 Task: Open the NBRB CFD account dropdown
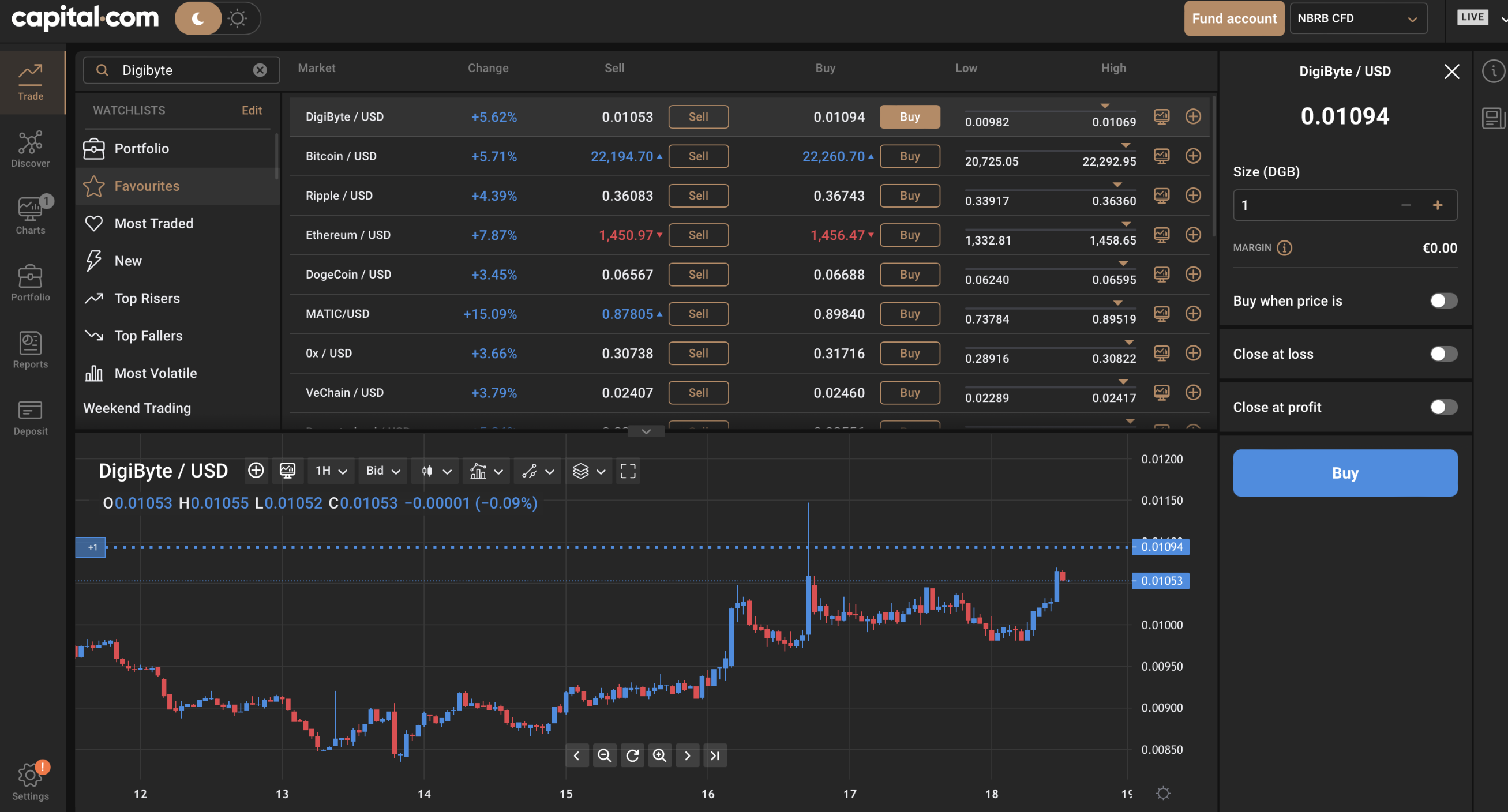[1358, 18]
